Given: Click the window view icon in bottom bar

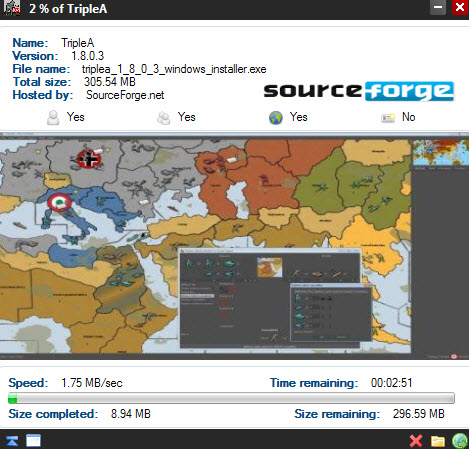Looking at the screenshot, I should coord(33,441).
